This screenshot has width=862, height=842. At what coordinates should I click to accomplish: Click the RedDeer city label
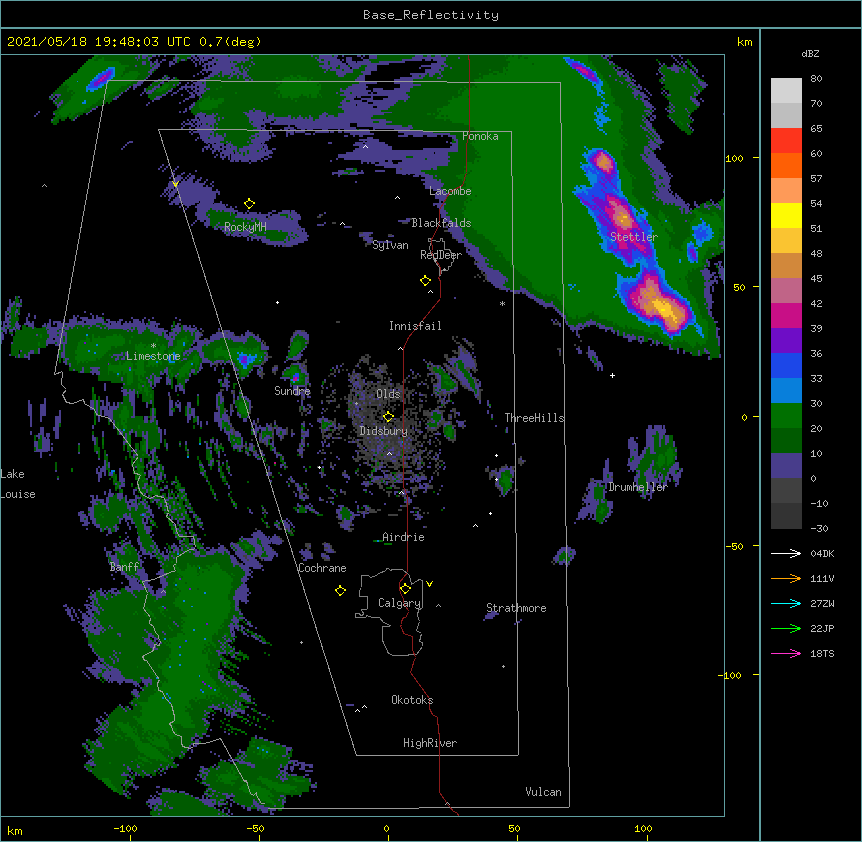click(441, 255)
